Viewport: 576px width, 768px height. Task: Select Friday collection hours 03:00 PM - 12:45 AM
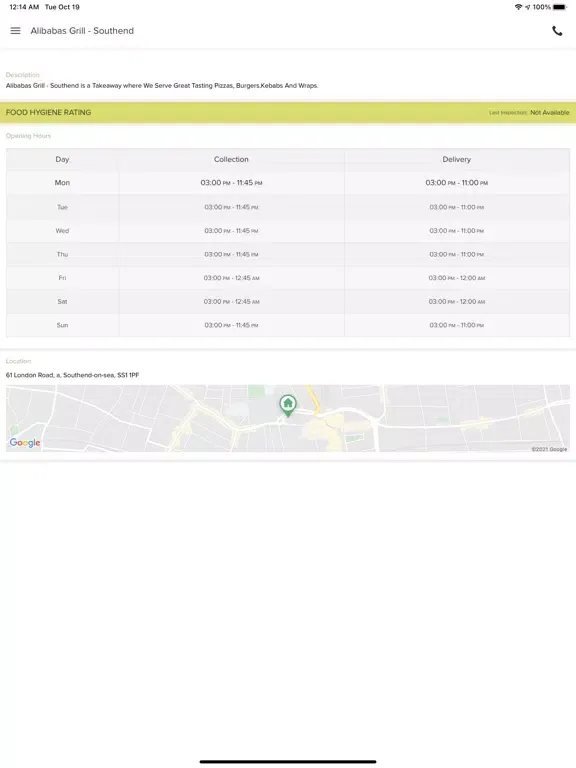click(x=231, y=278)
